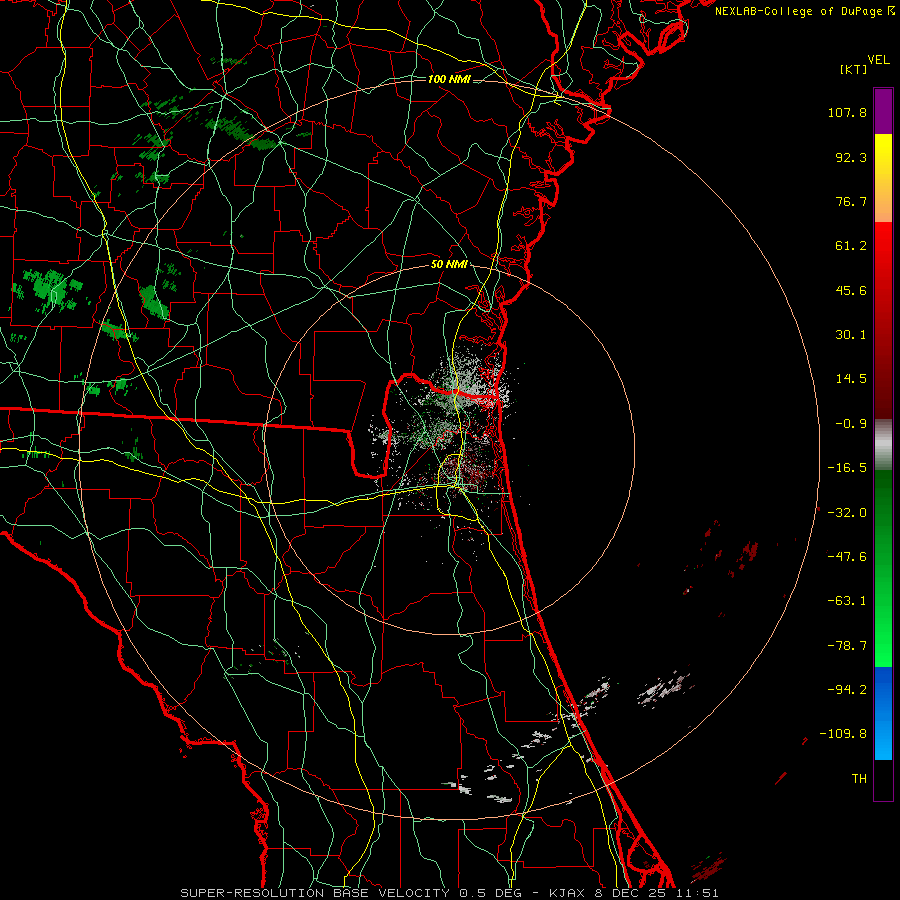Click the NEXLAB-College of DuPage title text
The height and width of the screenshot is (900, 900).
coord(804,11)
